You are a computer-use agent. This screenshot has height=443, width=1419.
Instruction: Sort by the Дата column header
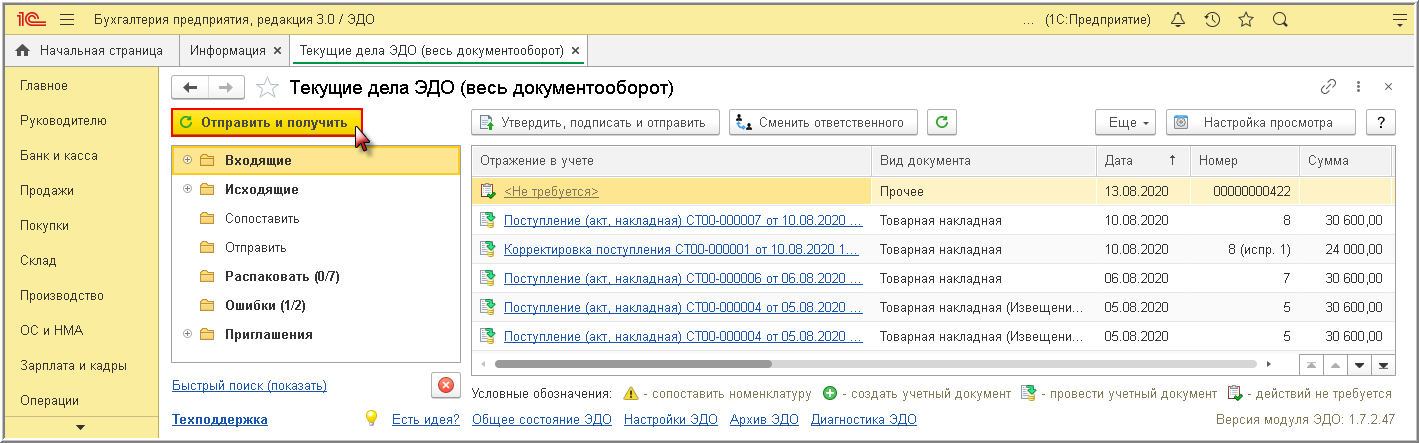pos(1140,161)
